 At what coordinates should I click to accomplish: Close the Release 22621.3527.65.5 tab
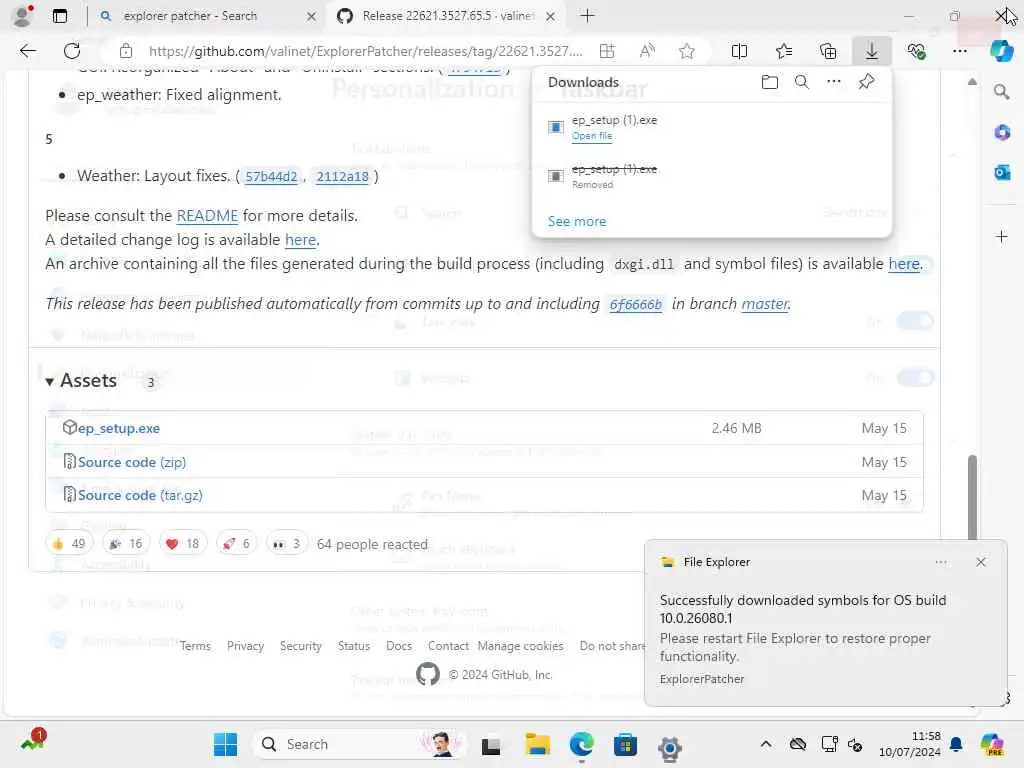(551, 16)
